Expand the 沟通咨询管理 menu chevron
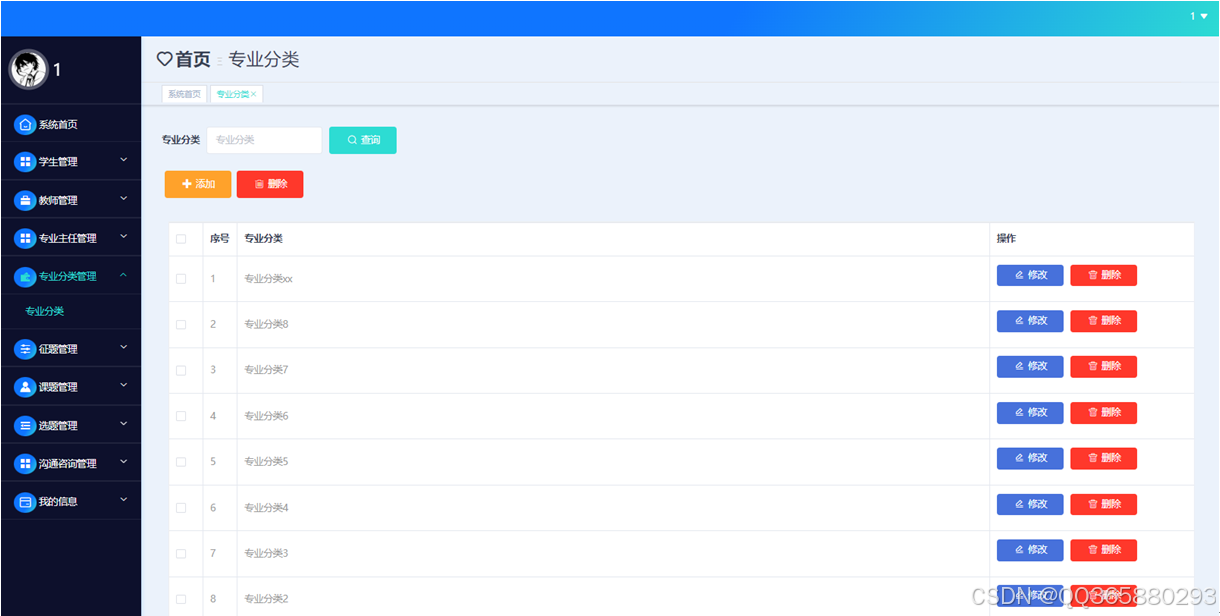The width and height of the screenshot is (1220, 616). pos(124,462)
